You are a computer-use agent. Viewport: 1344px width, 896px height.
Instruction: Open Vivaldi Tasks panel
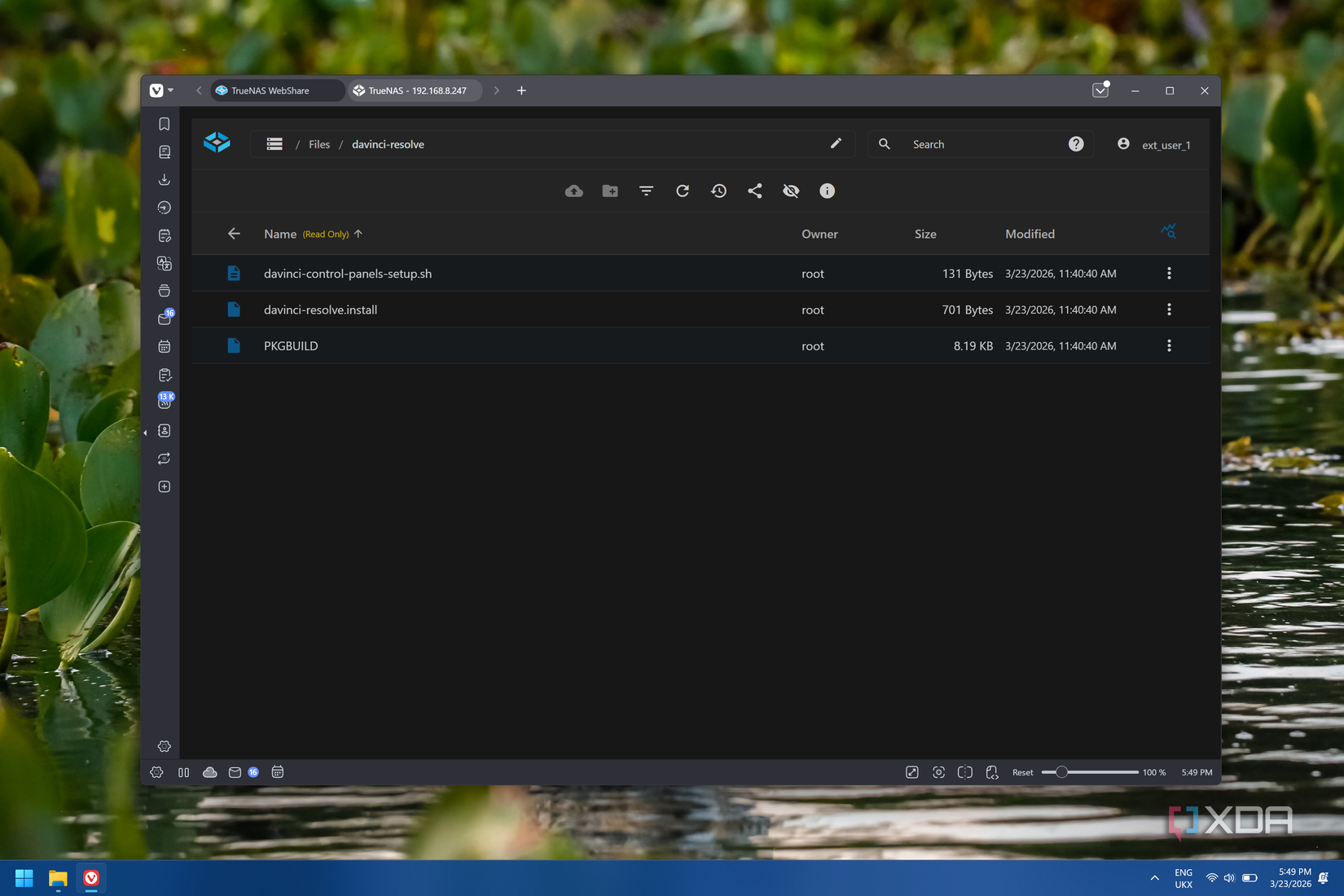tap(164, 375)
